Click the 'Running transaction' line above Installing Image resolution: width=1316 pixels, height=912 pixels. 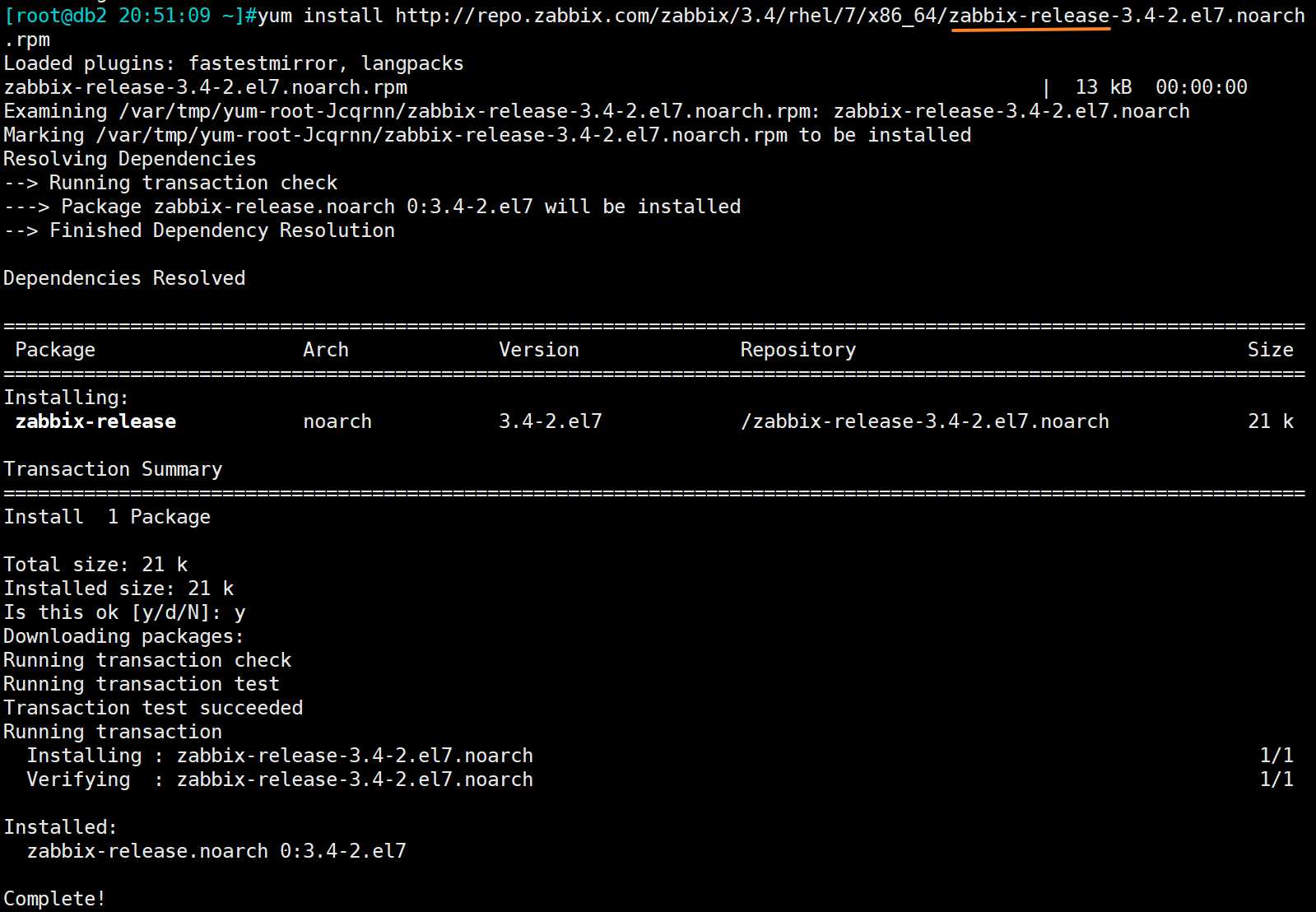113,732
